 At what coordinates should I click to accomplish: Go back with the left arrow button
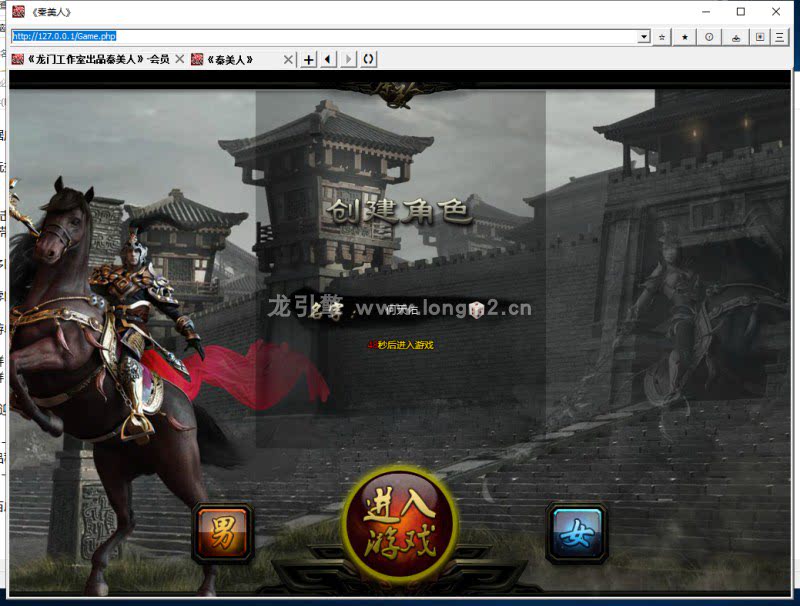tap(328, 60)
